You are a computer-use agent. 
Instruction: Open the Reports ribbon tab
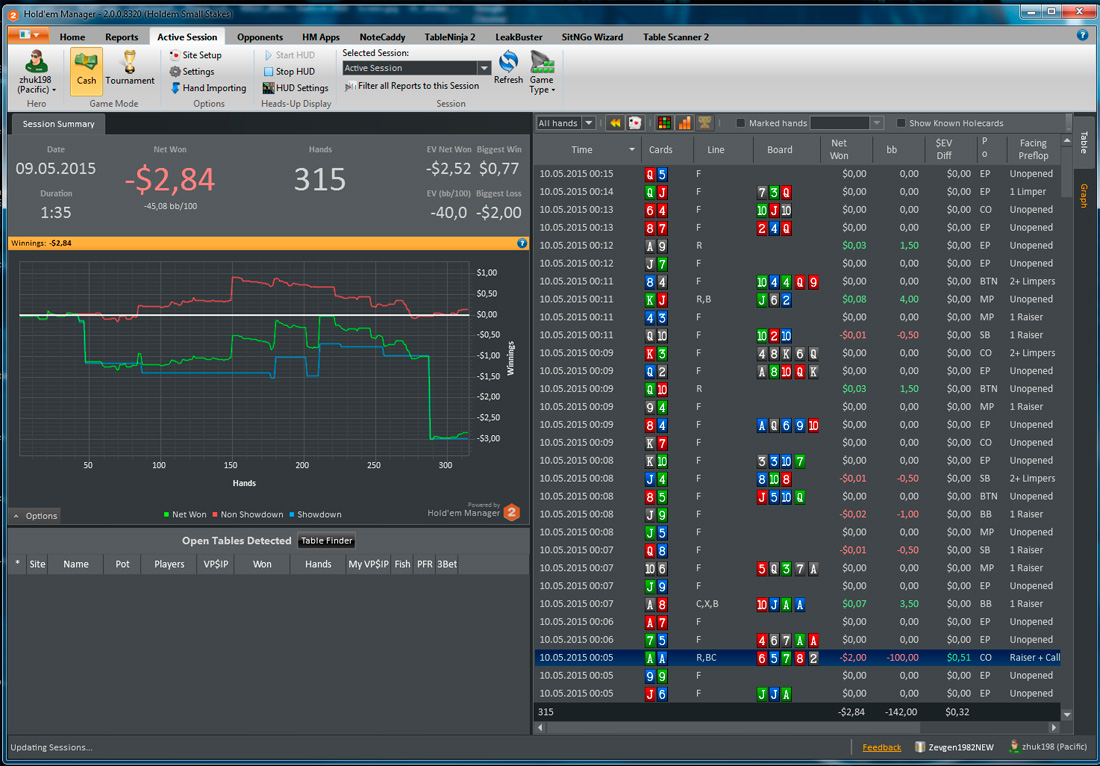pyautogui.click(x=121, y=37)
